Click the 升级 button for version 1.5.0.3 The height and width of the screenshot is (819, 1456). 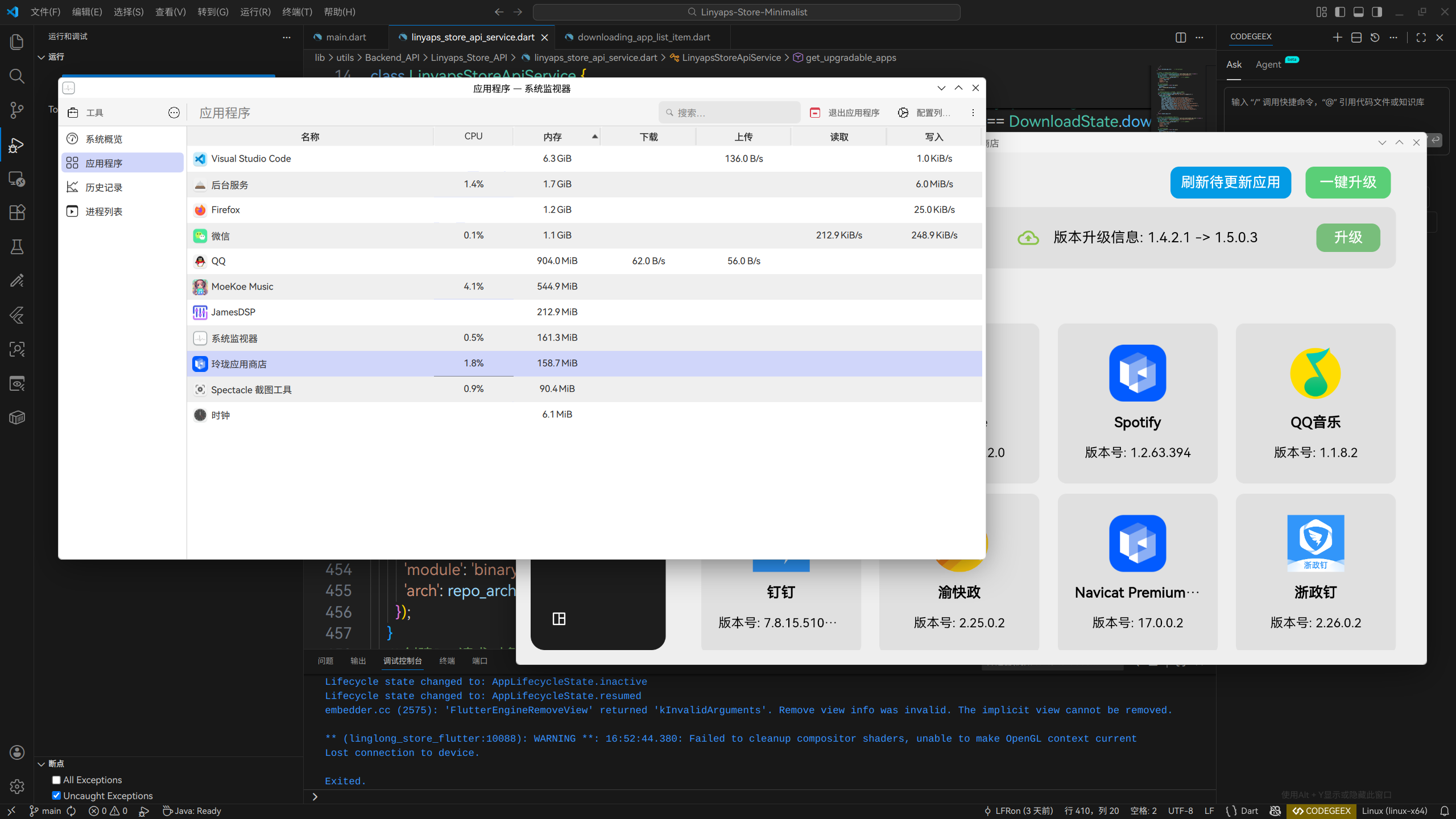point(1348,238)
